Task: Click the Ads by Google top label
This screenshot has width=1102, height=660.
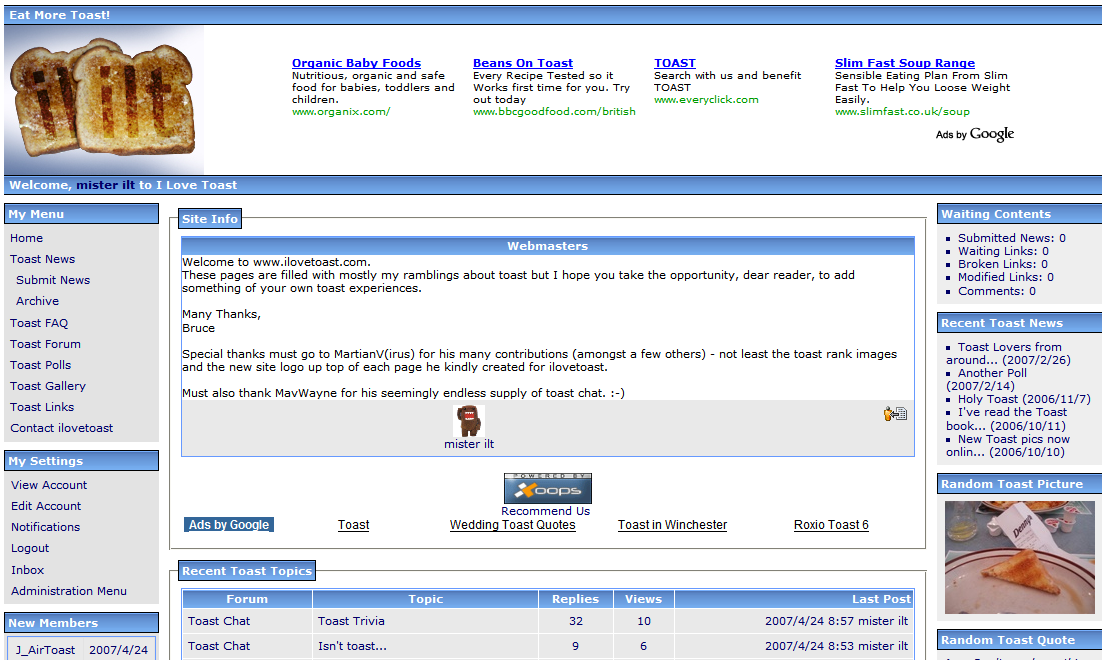Action: [975, 134]
